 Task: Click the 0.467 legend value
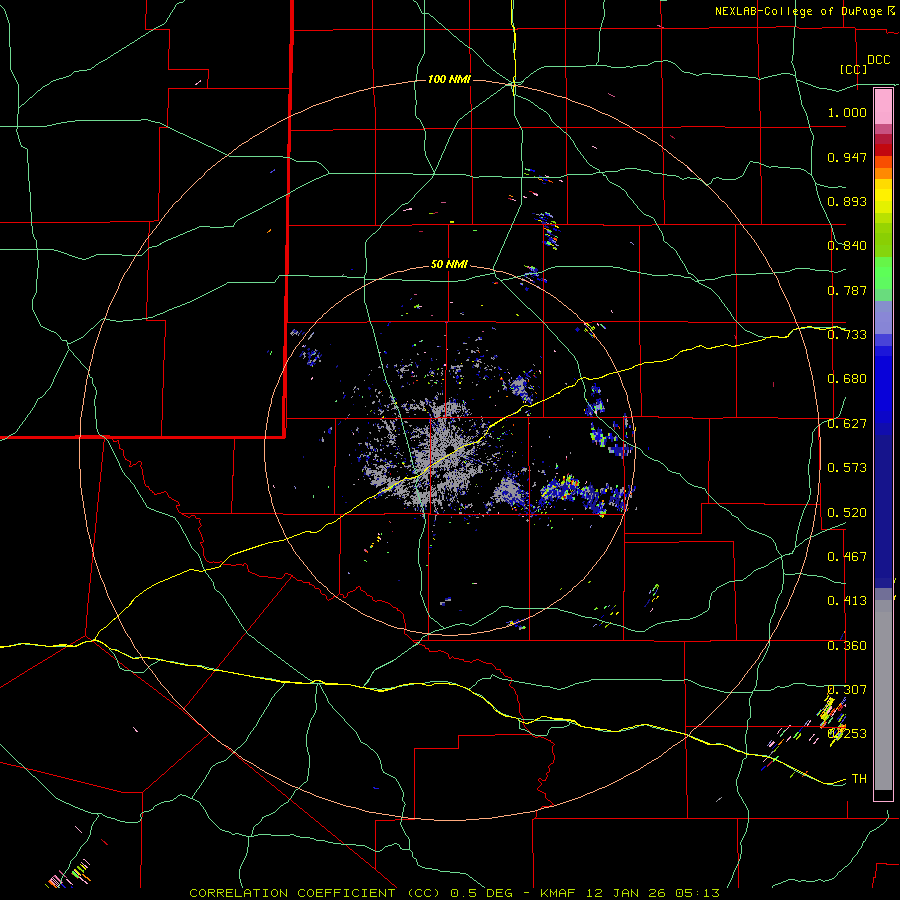click(847, 557)
